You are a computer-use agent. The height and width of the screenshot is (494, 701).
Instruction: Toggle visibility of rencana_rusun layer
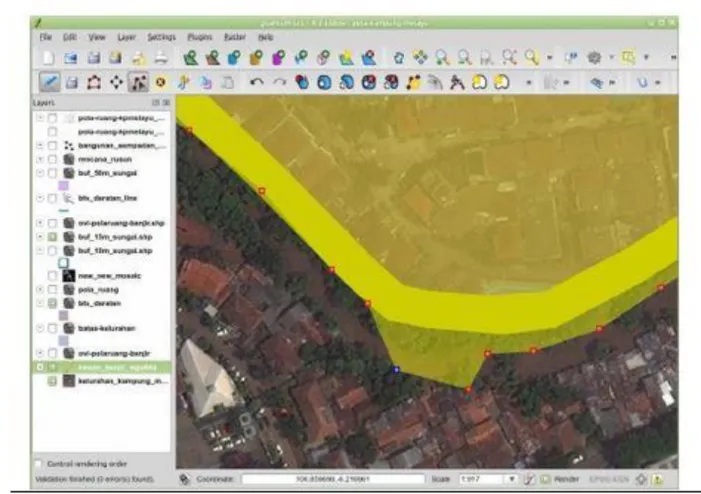coord(52,159)
